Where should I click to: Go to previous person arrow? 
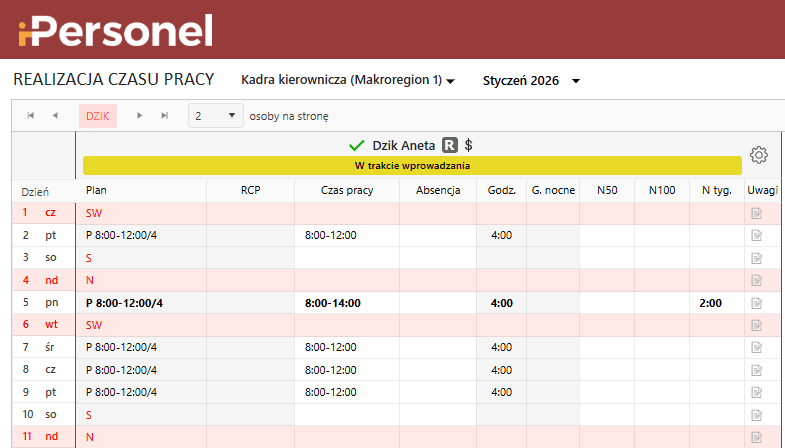point(55,116)
